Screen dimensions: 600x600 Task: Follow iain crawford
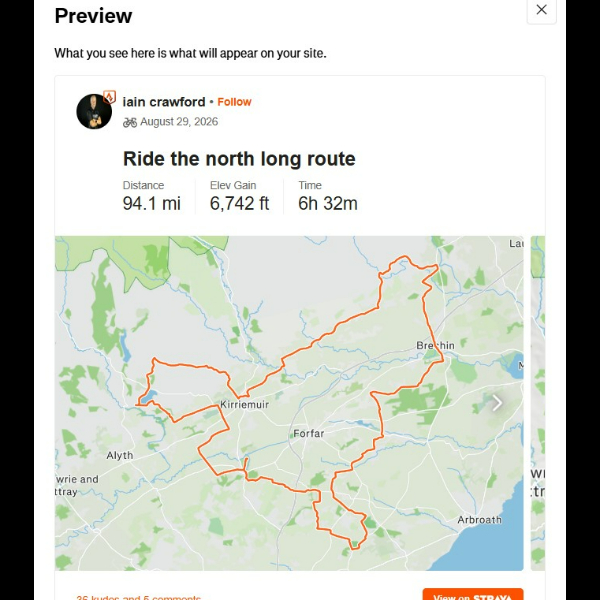[x=234, y=102]
